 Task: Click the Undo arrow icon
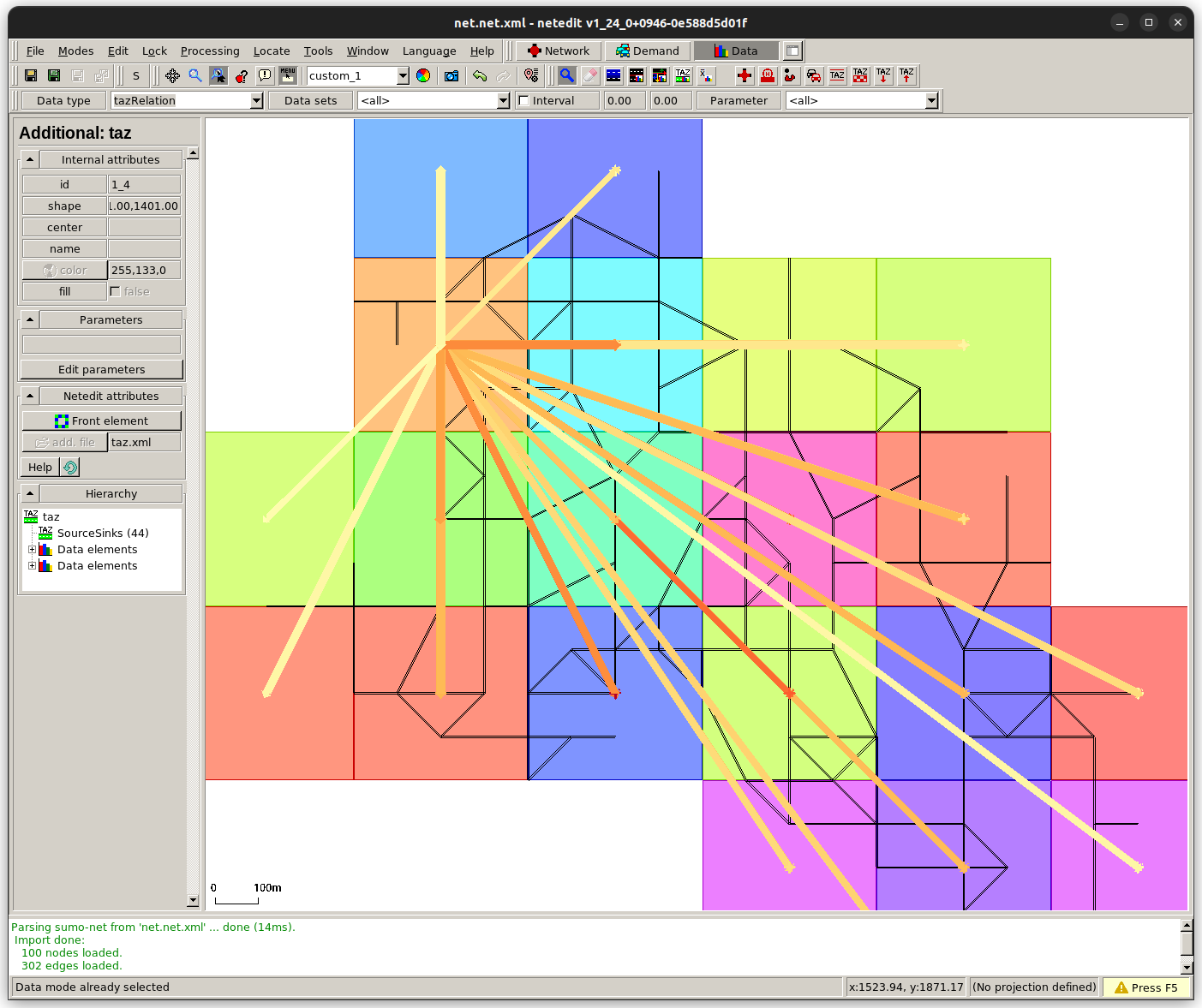480,75
